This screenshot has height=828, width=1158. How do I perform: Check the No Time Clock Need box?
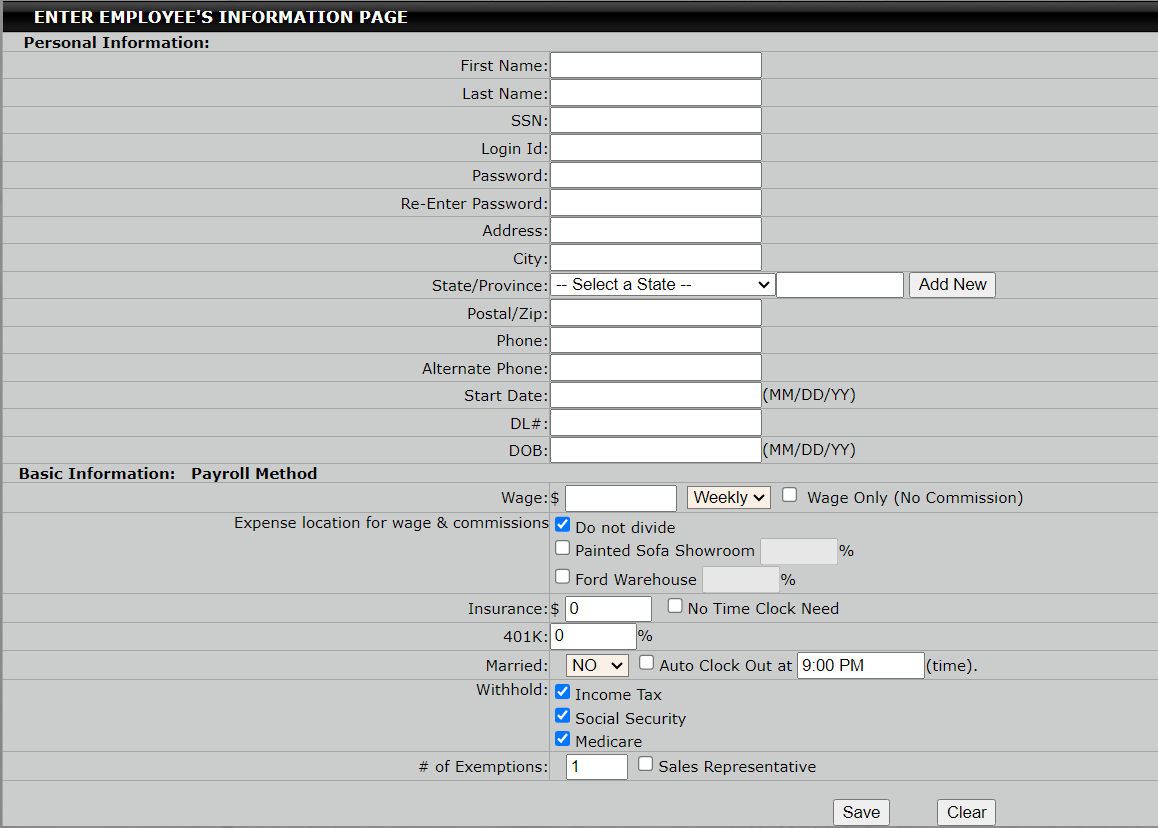pos(675,606)
